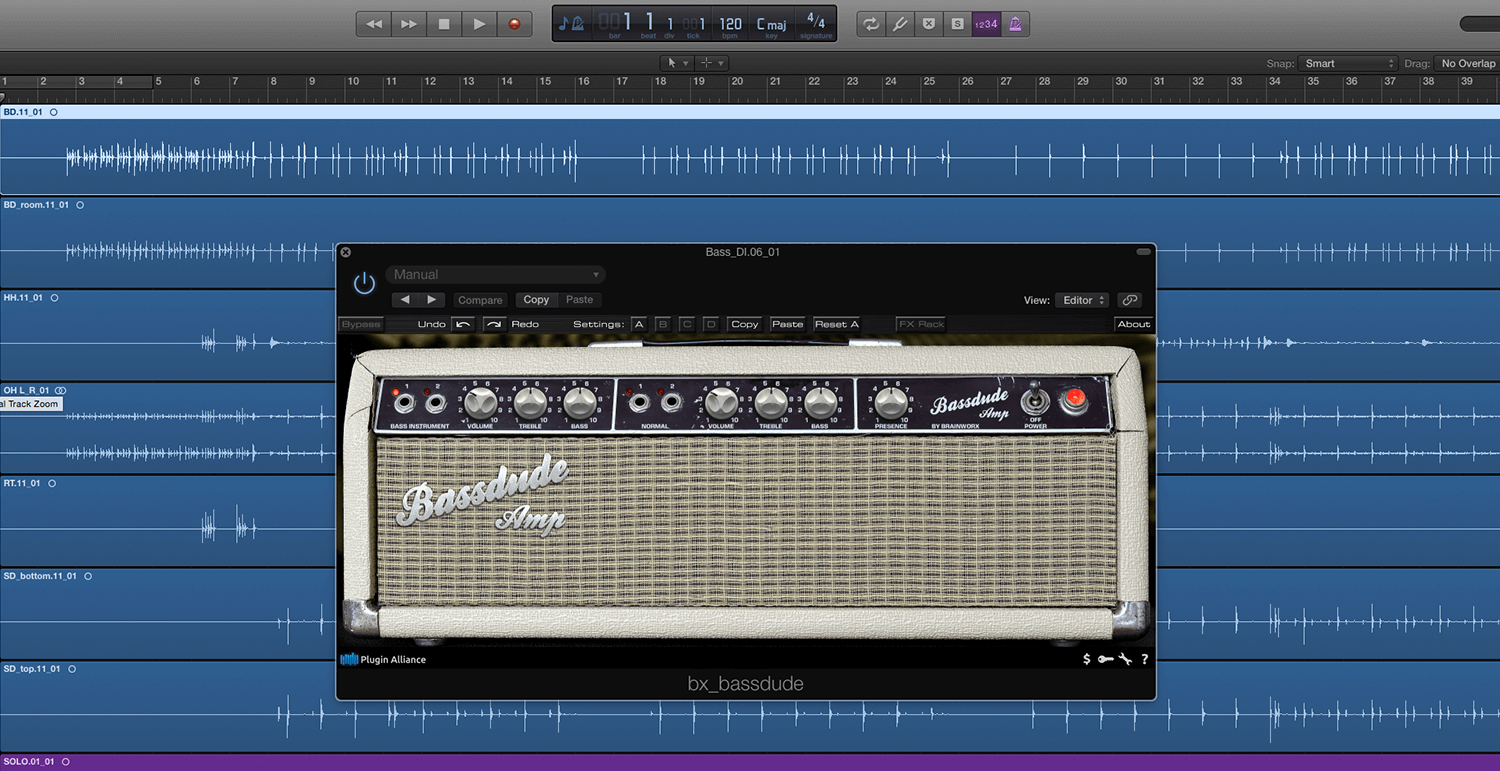Go to next preset with right arrow

click(431, 300)
